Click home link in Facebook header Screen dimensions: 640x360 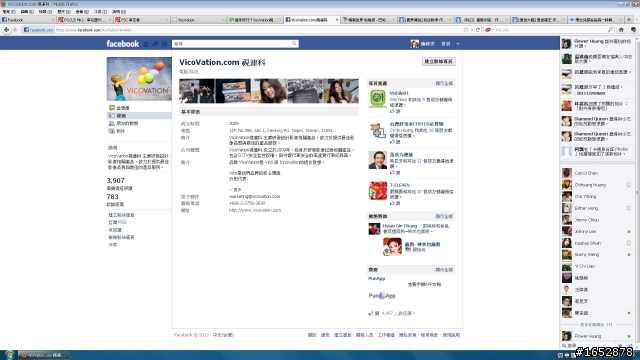446,44
